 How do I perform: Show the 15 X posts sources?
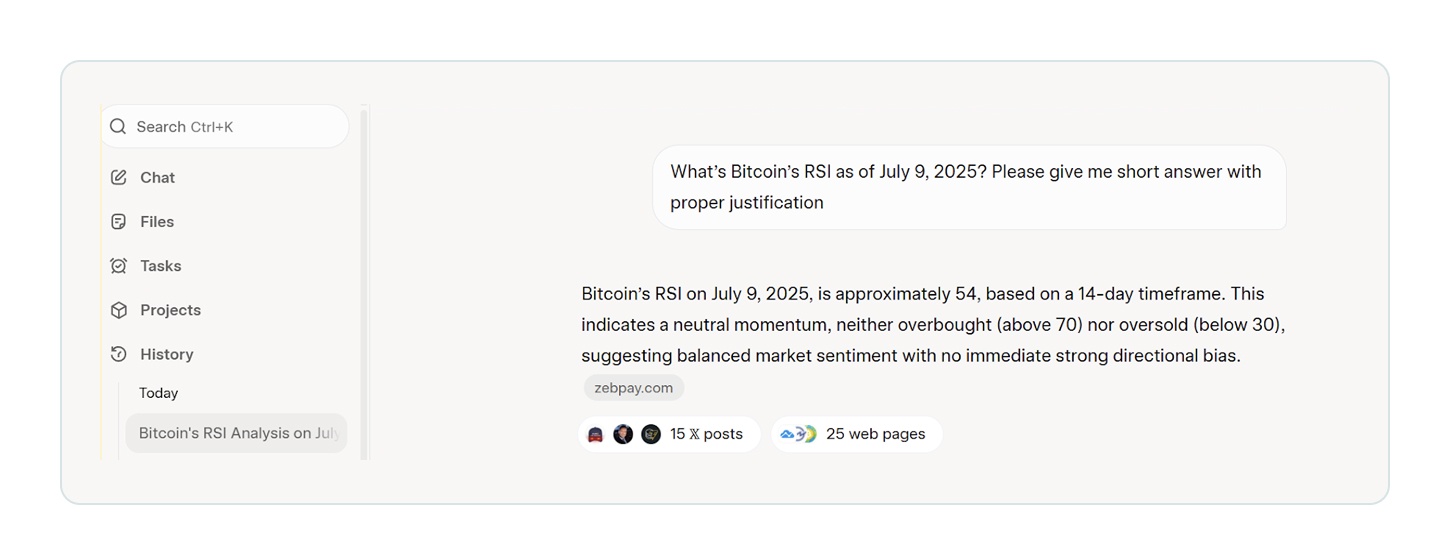click(x=706, y=434)
